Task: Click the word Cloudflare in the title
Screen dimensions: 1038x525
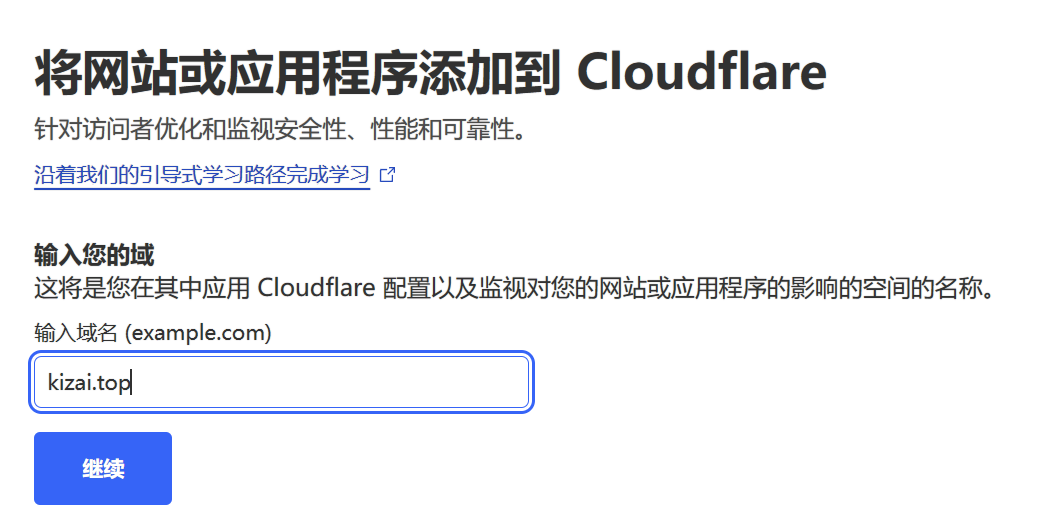Action: [702, 72]
